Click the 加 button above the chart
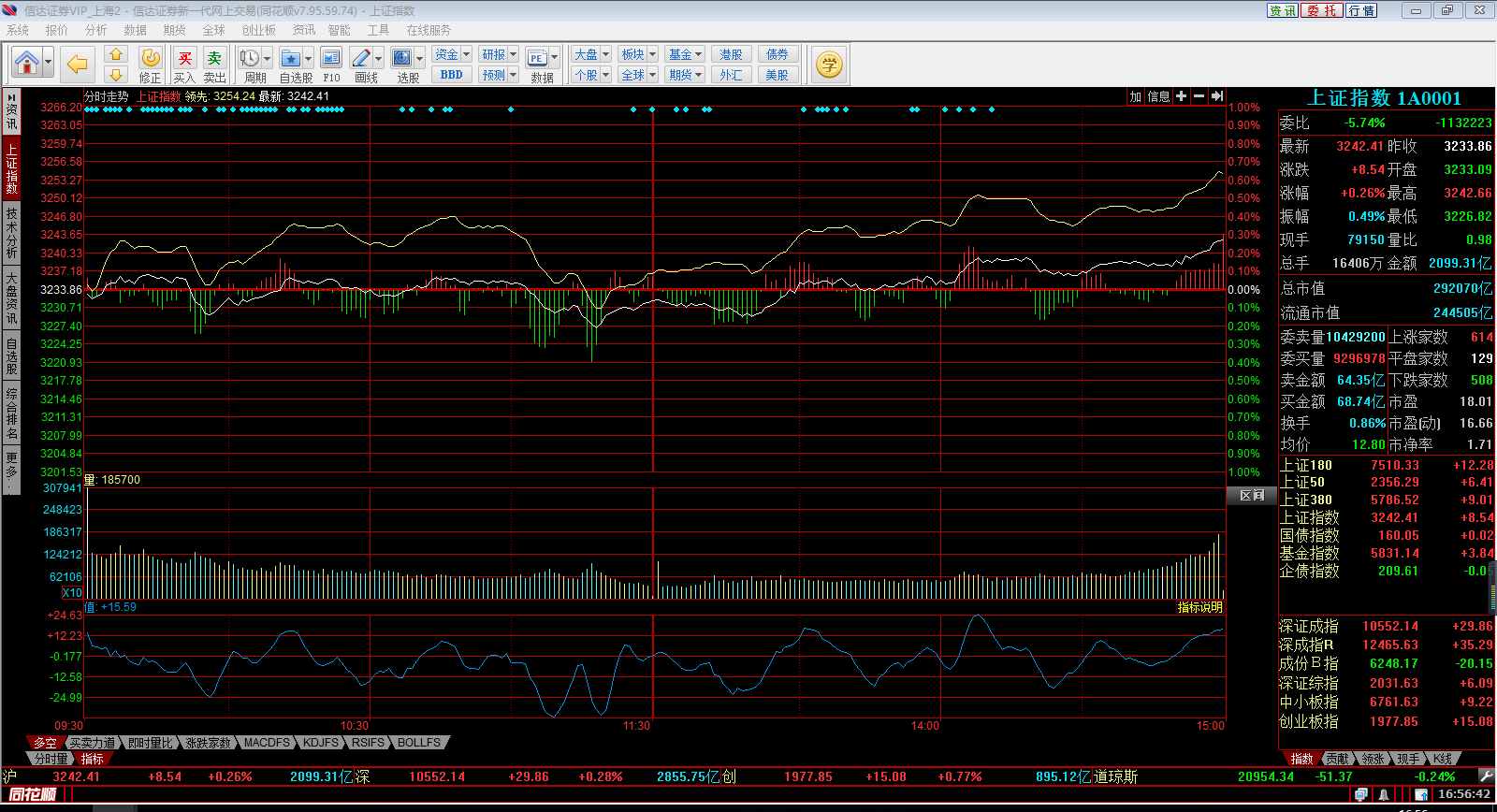Screen dimensions: 1497x812 pos(1135,96)
